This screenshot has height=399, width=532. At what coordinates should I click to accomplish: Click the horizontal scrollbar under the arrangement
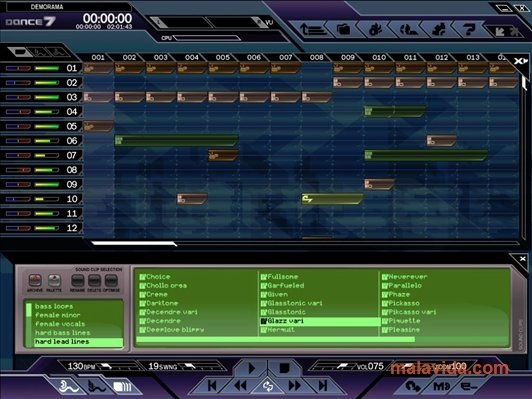tap(134, 243)
